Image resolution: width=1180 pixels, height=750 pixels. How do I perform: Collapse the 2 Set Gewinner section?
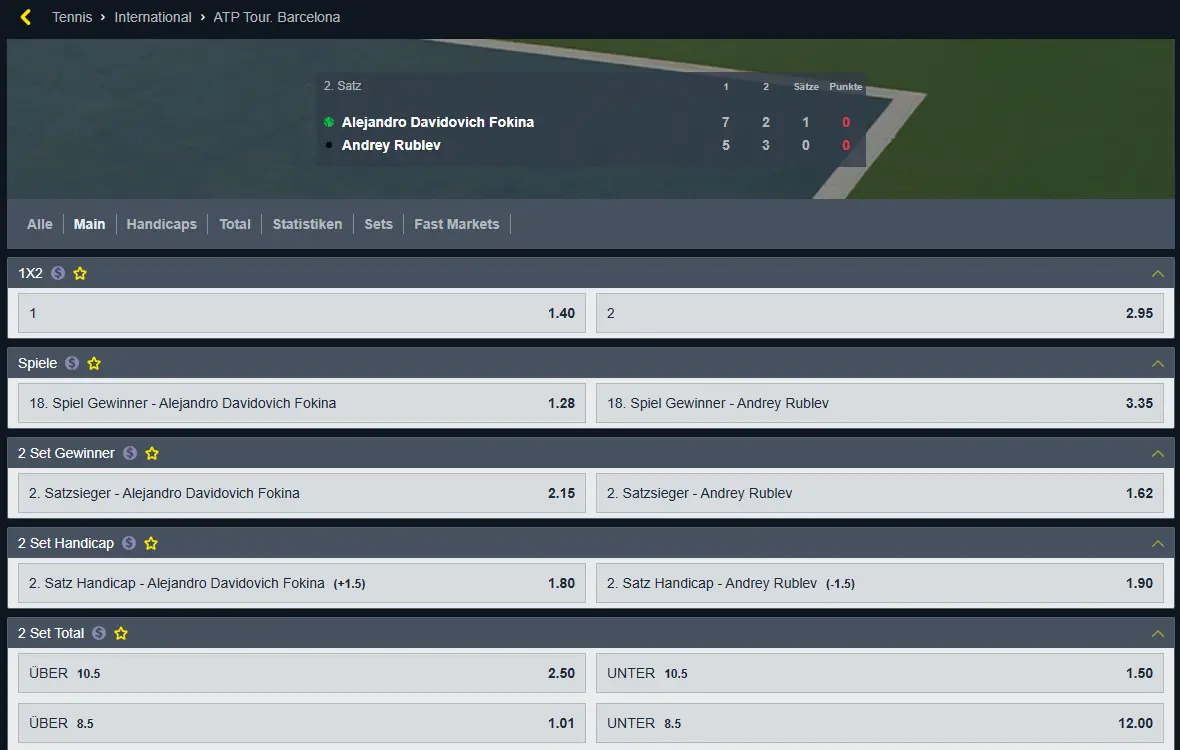pos(1157,453)
